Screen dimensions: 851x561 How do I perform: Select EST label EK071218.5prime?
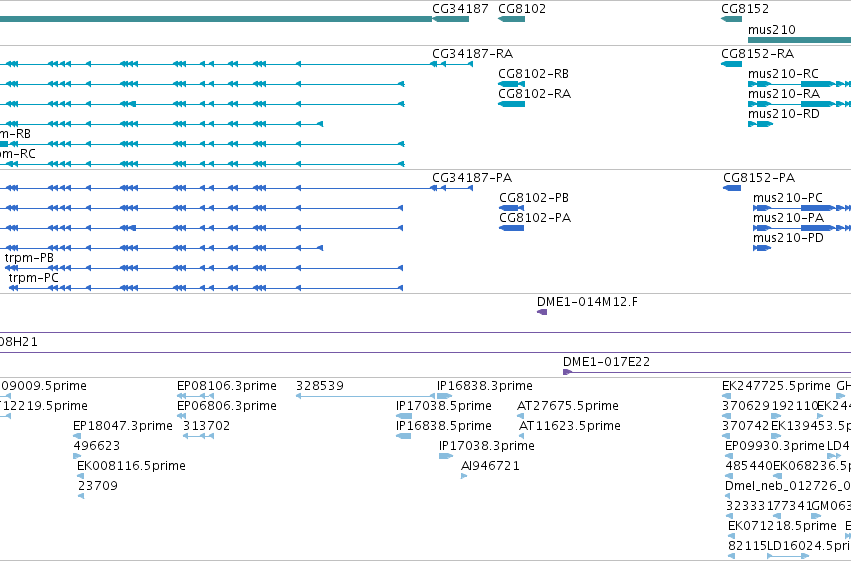click(x=782, y=526)
